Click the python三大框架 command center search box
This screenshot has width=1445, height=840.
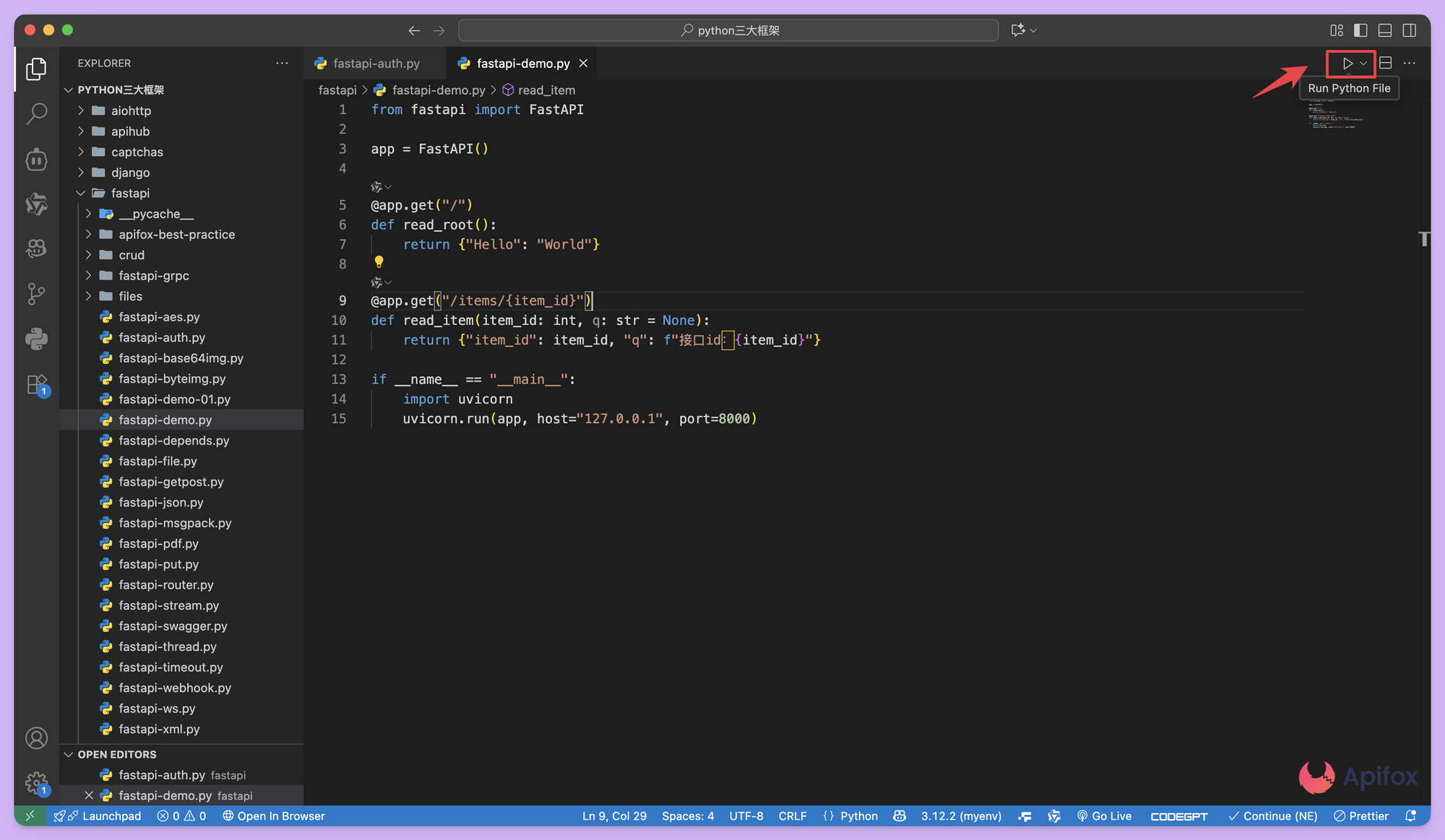coord(728,30)
